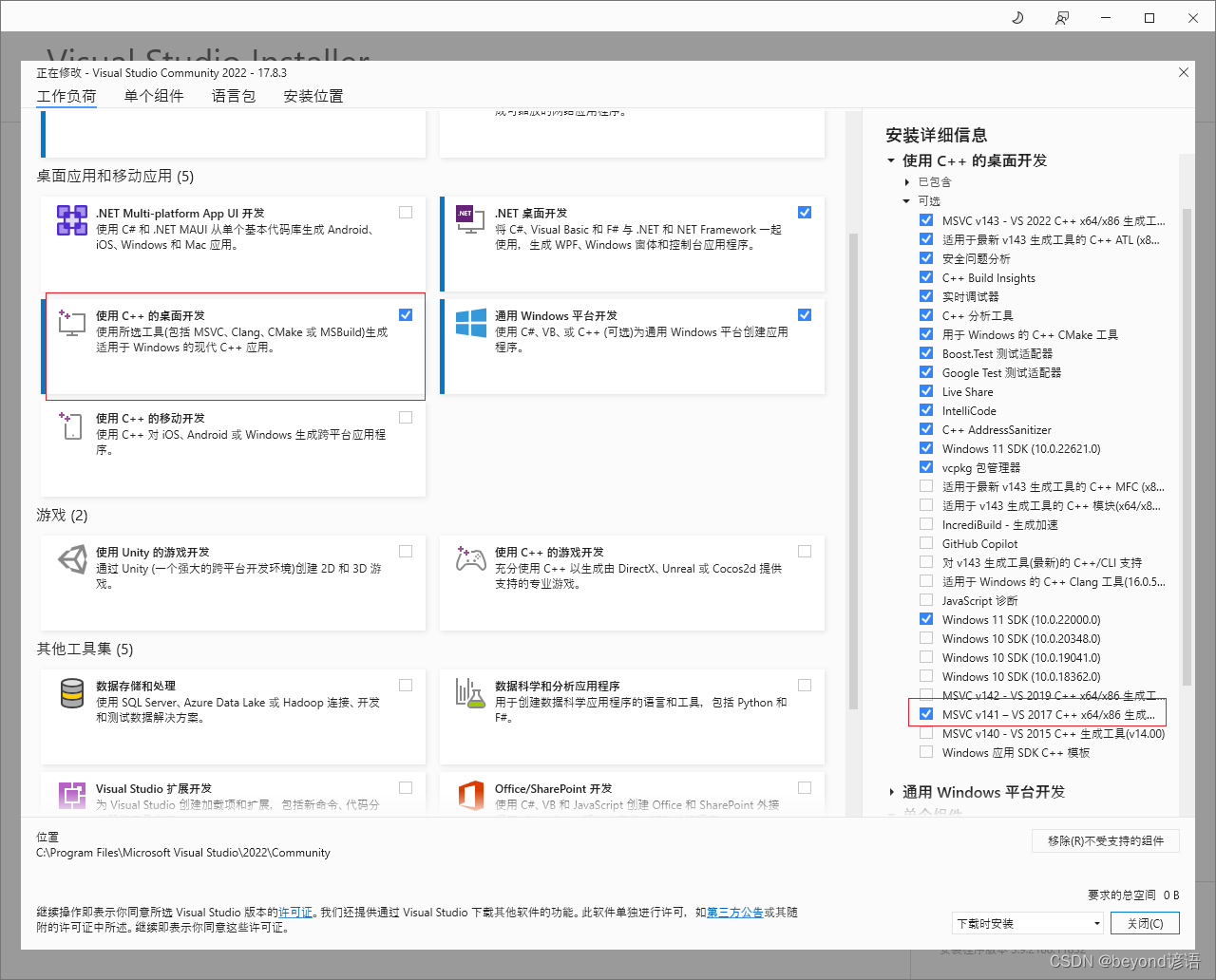Screen dimensions: 1216x980
Task: Switch to the 工作负荷 tab
Action: [66, 96]
